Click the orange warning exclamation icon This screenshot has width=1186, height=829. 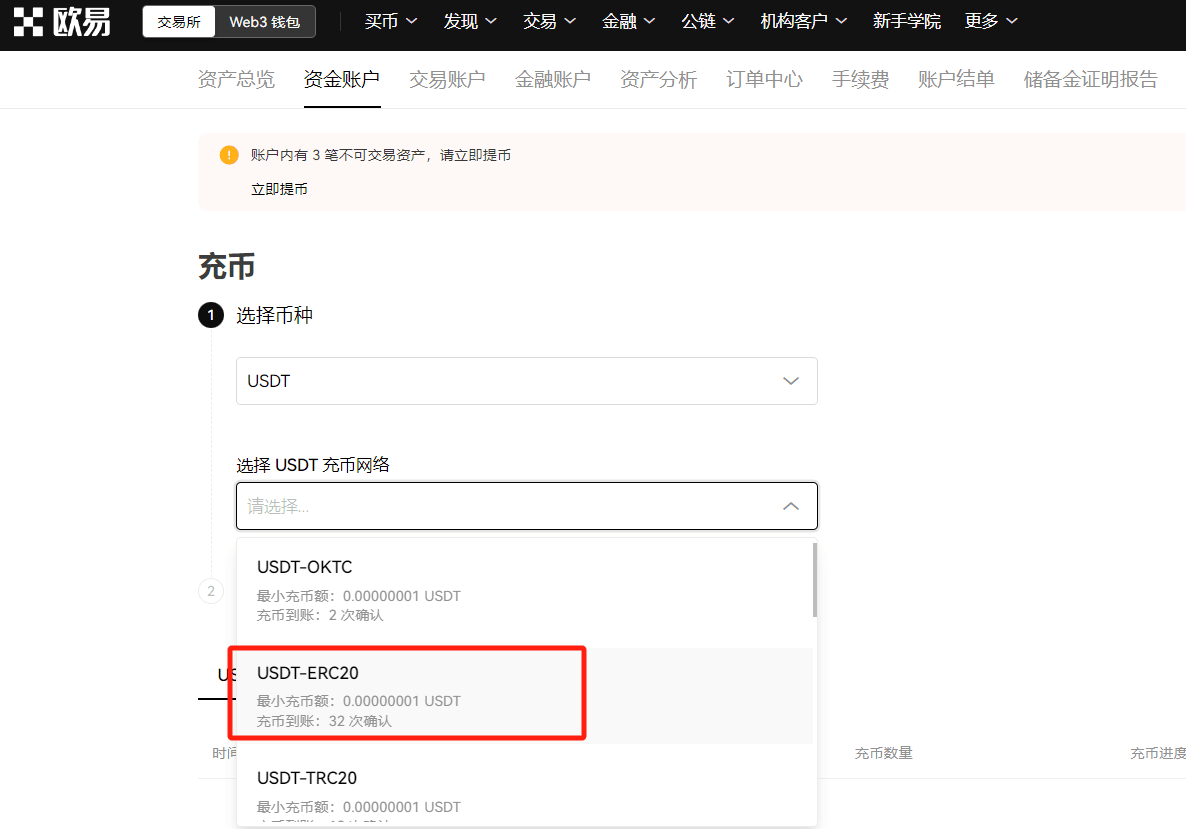tap(228, 155)
